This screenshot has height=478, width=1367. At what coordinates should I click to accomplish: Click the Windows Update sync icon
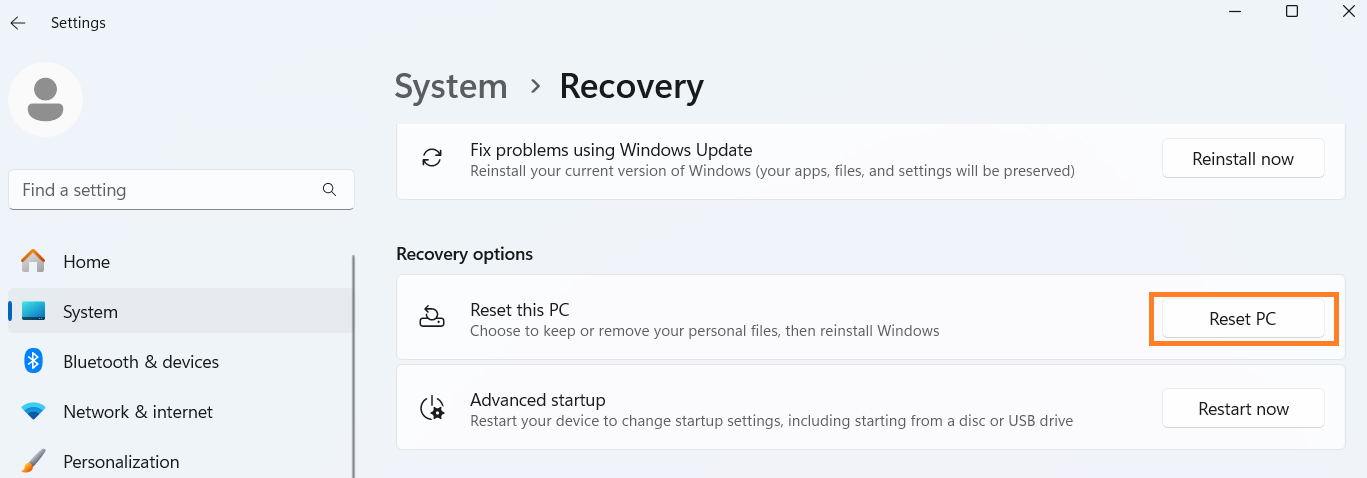[x=432, y=159]
